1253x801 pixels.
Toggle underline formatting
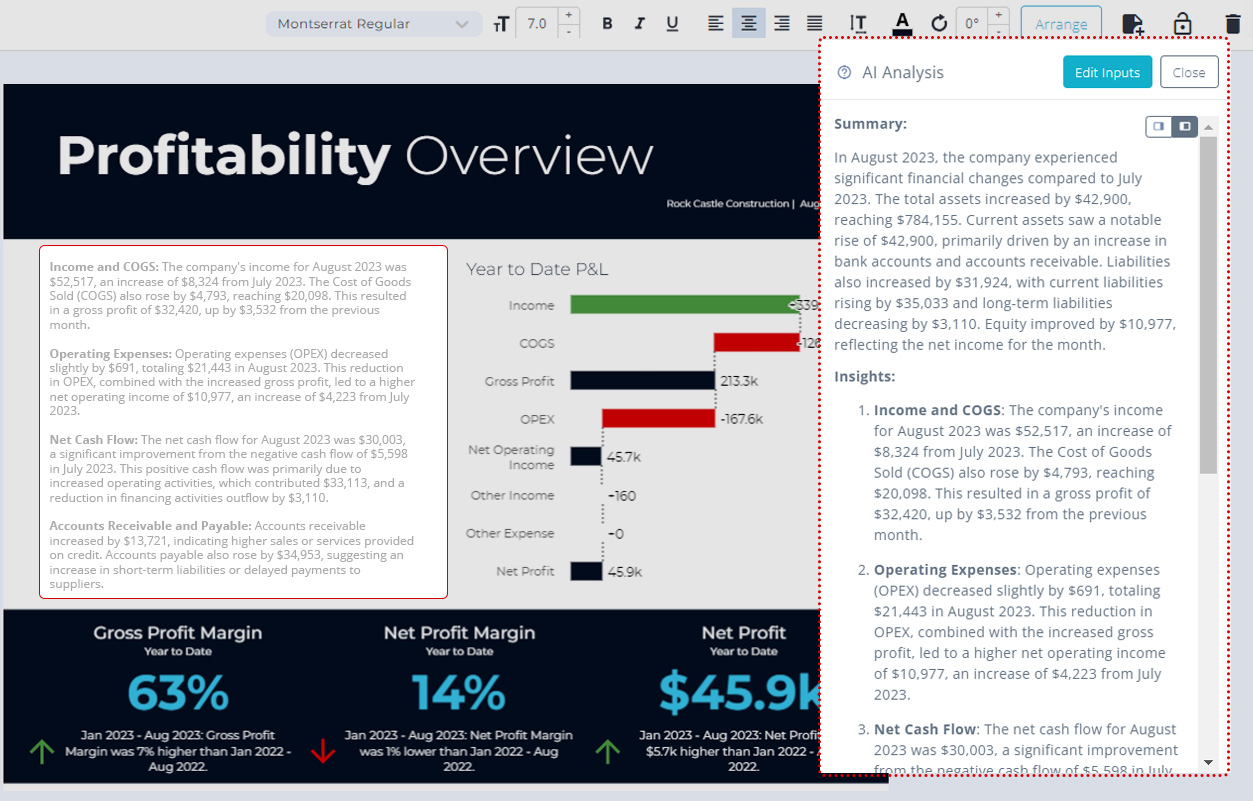[672, 24]
